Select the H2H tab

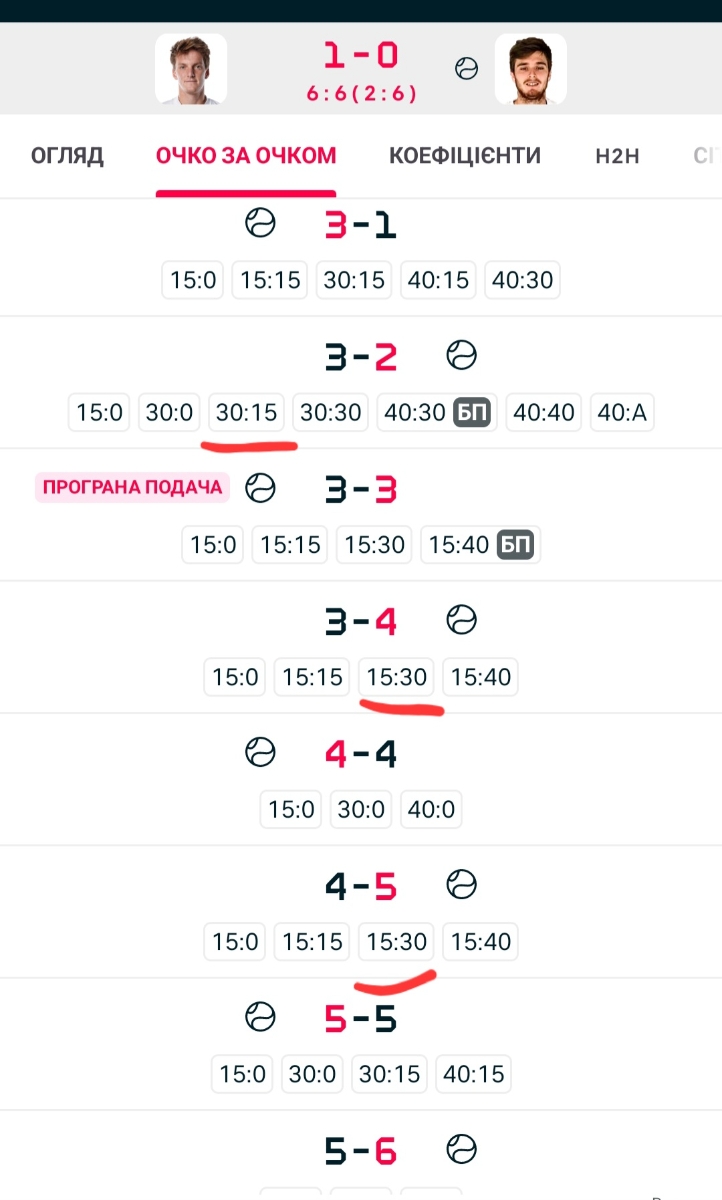tap(617, 156)
